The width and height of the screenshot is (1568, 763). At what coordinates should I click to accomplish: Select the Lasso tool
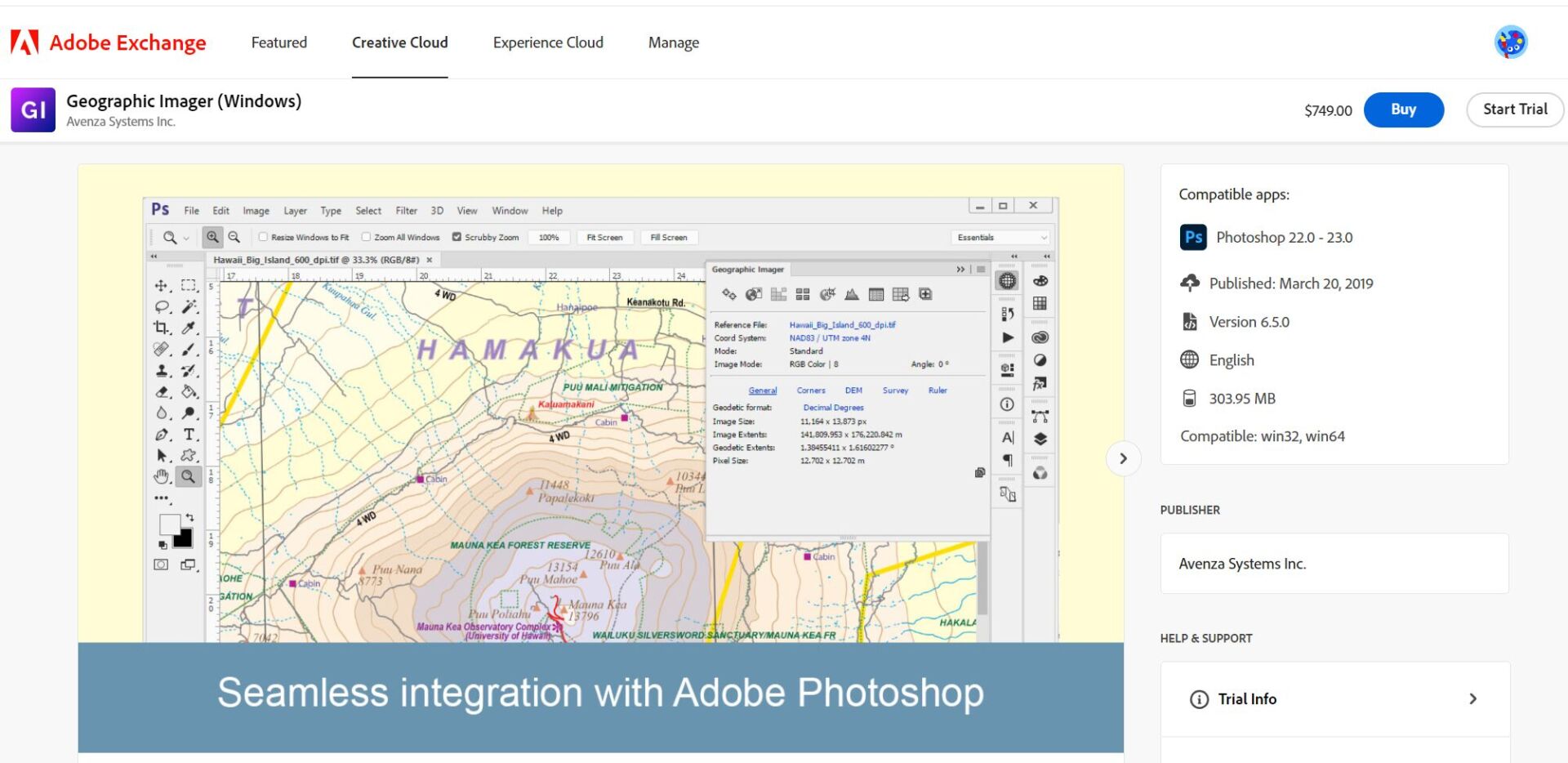[x=162, y=306]
